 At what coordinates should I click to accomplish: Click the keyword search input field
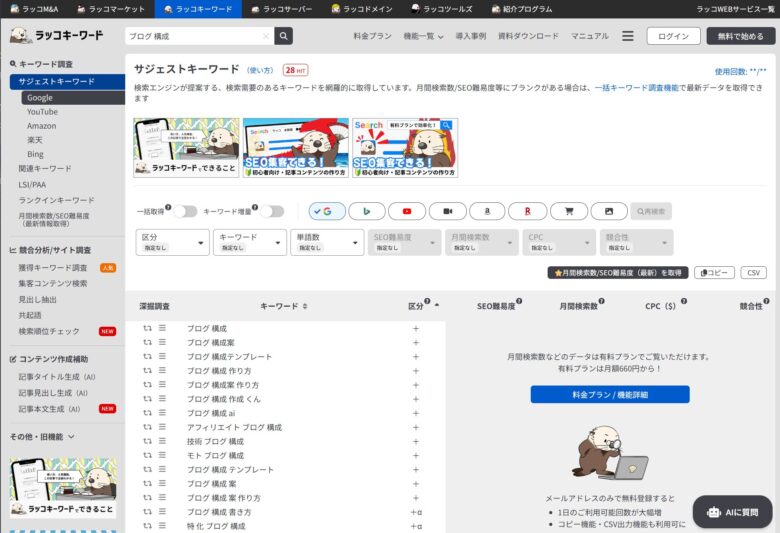[199, 36]
